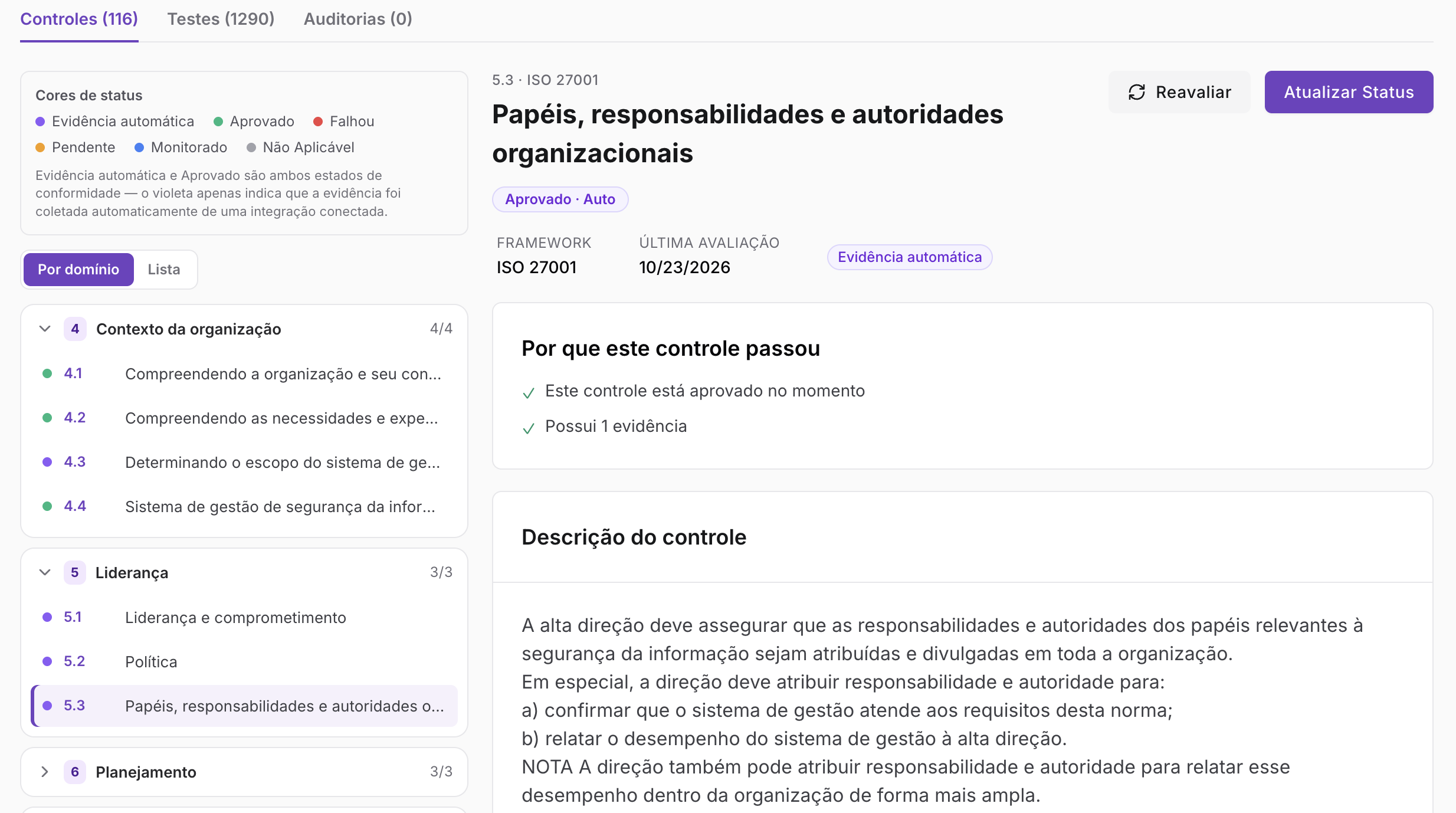Click the green status dot for control 4.1
This screenshot has height=813, width=1456.
point(47,373)
